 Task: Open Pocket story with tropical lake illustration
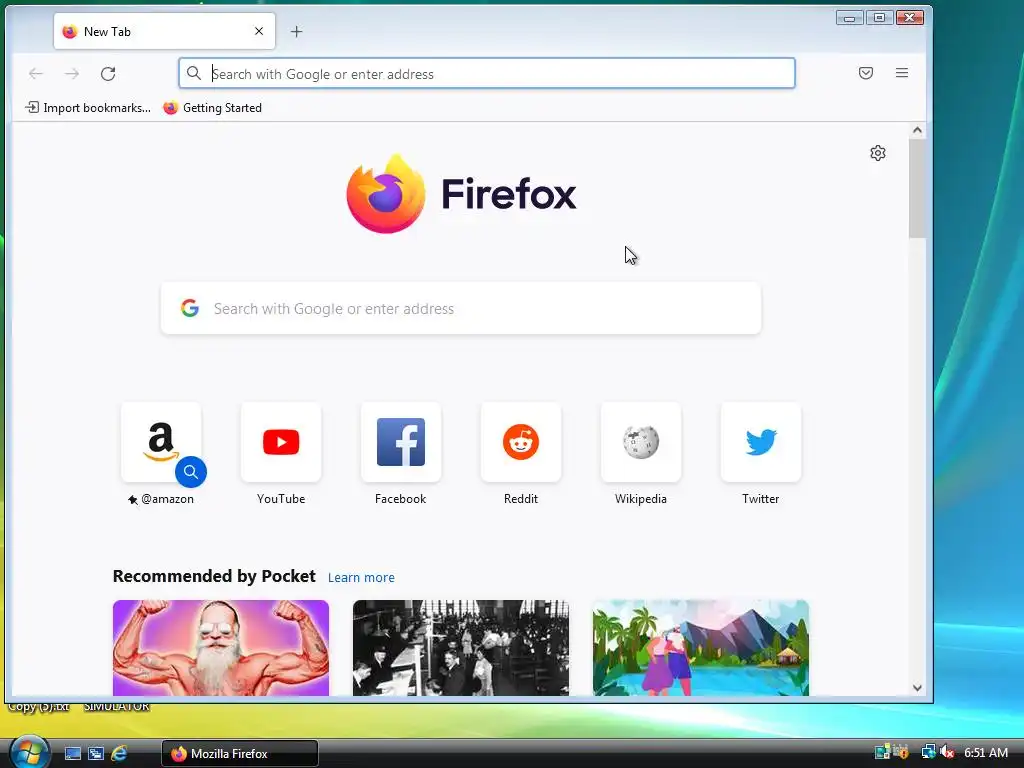coord(701,648)
